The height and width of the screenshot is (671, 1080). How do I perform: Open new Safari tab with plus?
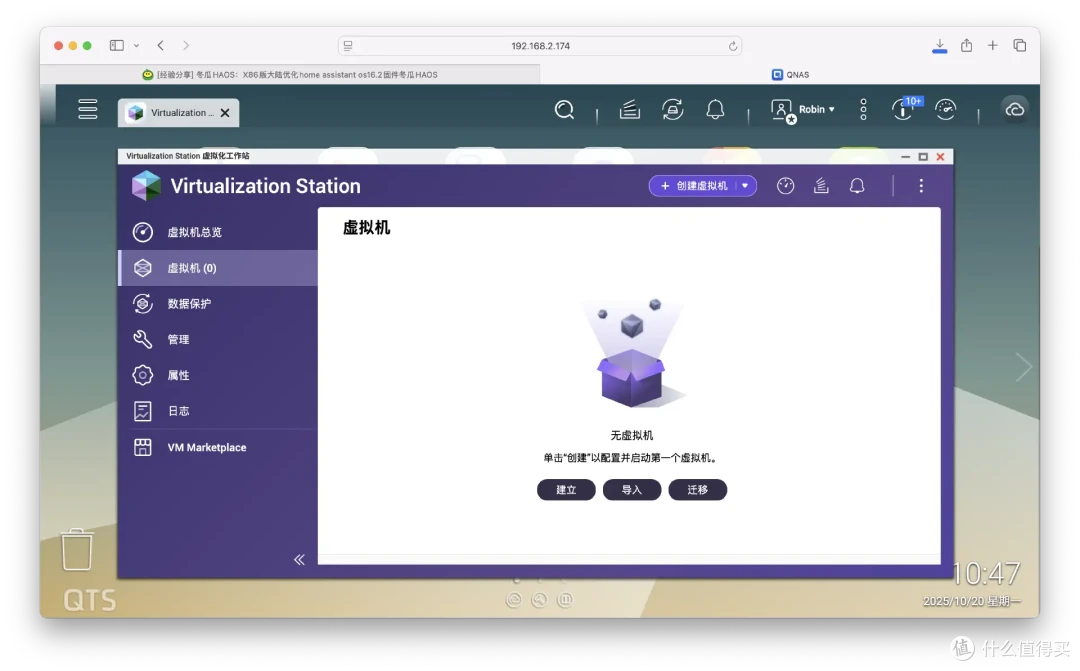pyautogui.click(x=993, y=45)
